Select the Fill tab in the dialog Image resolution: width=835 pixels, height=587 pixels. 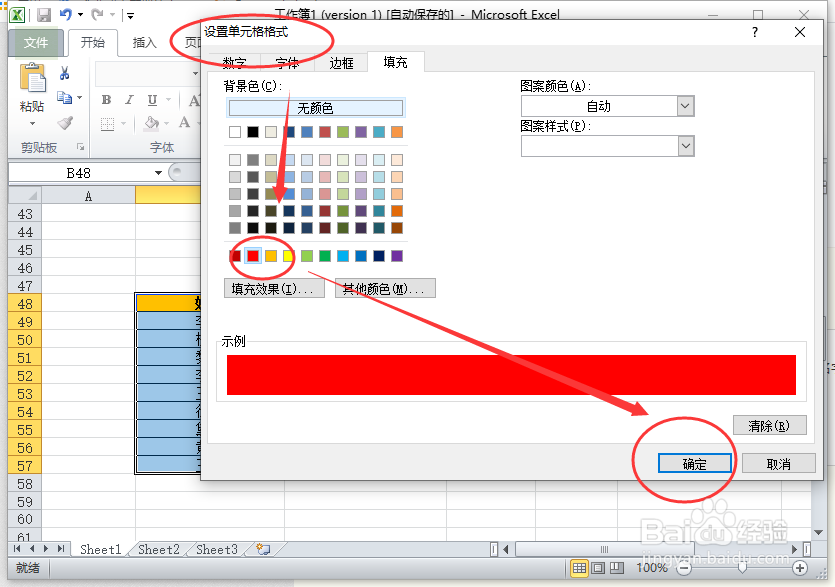(x=395, y=62)
